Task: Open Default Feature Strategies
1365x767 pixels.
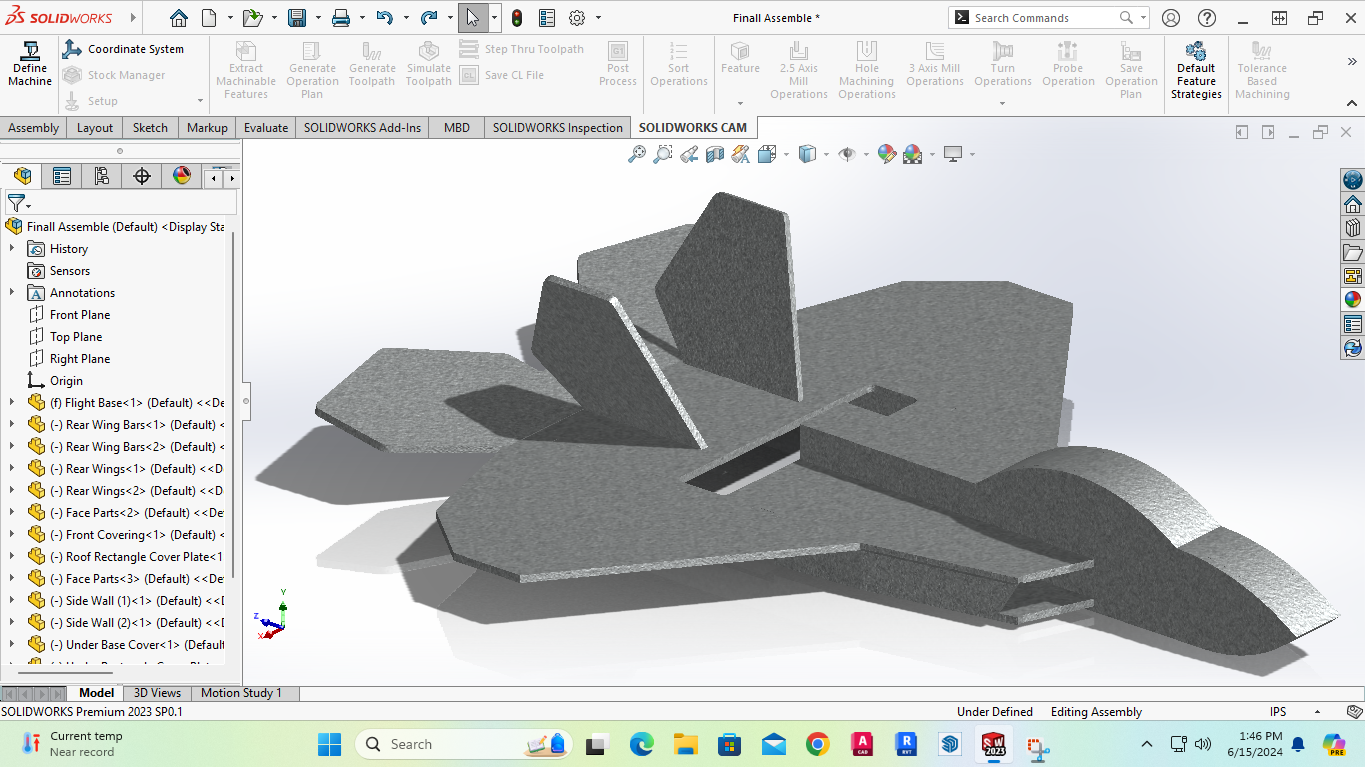Action: 1196,70
